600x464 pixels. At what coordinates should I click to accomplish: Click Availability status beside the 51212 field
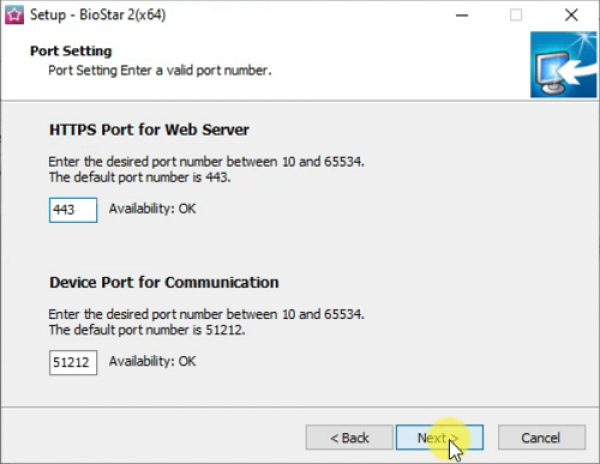pyautogui.click(x=152, y=361)
